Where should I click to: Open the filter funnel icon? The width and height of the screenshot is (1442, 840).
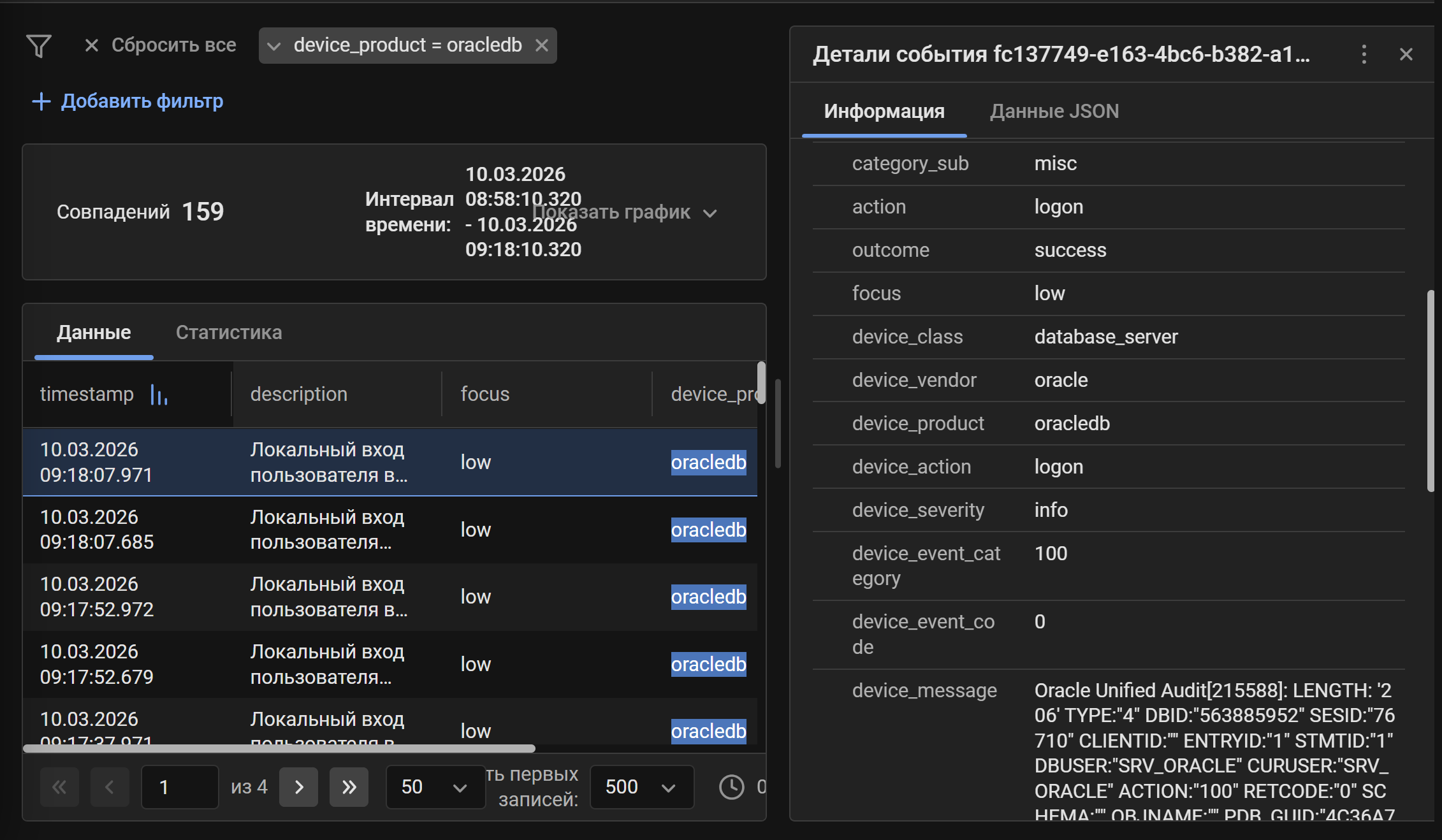point(40,45)
